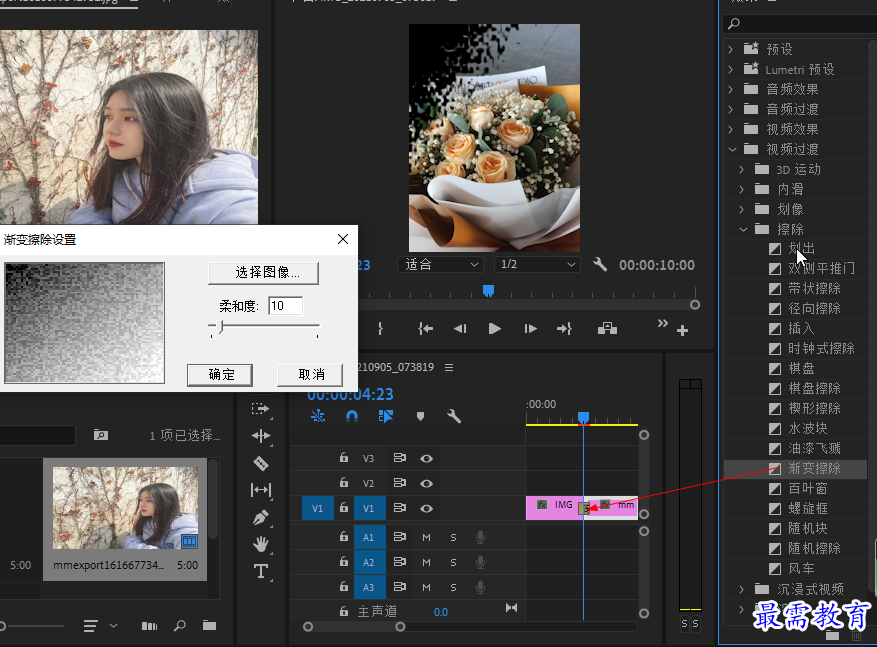
Task: Collapse the 视频过渡 folder
Action: pos(732,149)
